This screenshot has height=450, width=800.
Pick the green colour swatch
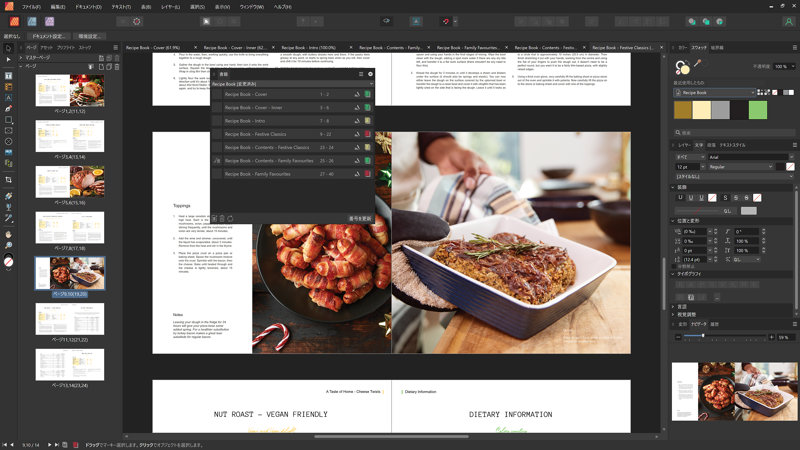[758, 110]
